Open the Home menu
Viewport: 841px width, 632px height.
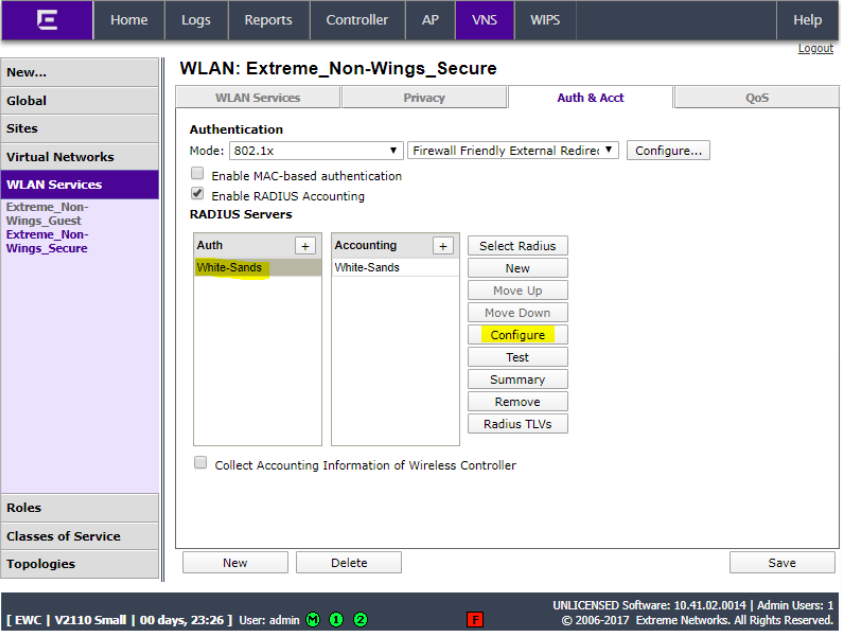pos(129,20)
